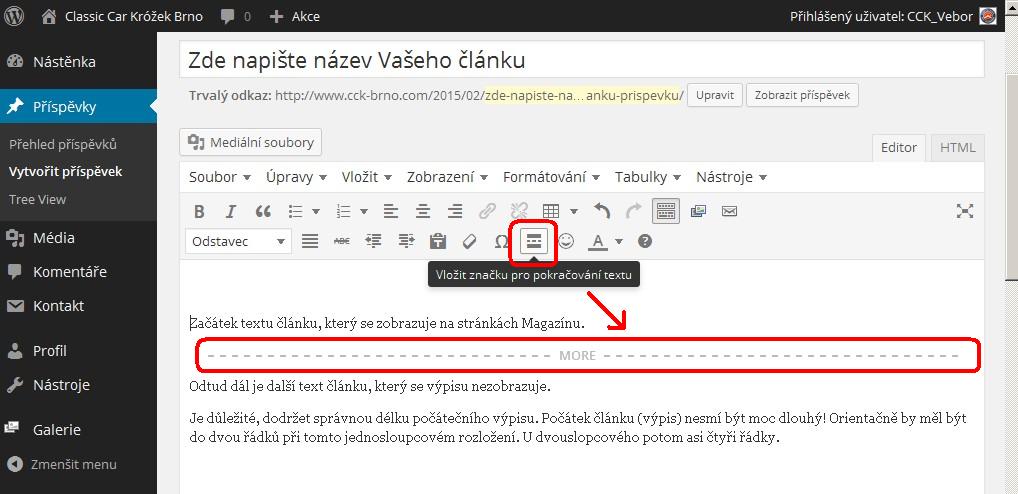Insert or edit link

click(487, 211)
